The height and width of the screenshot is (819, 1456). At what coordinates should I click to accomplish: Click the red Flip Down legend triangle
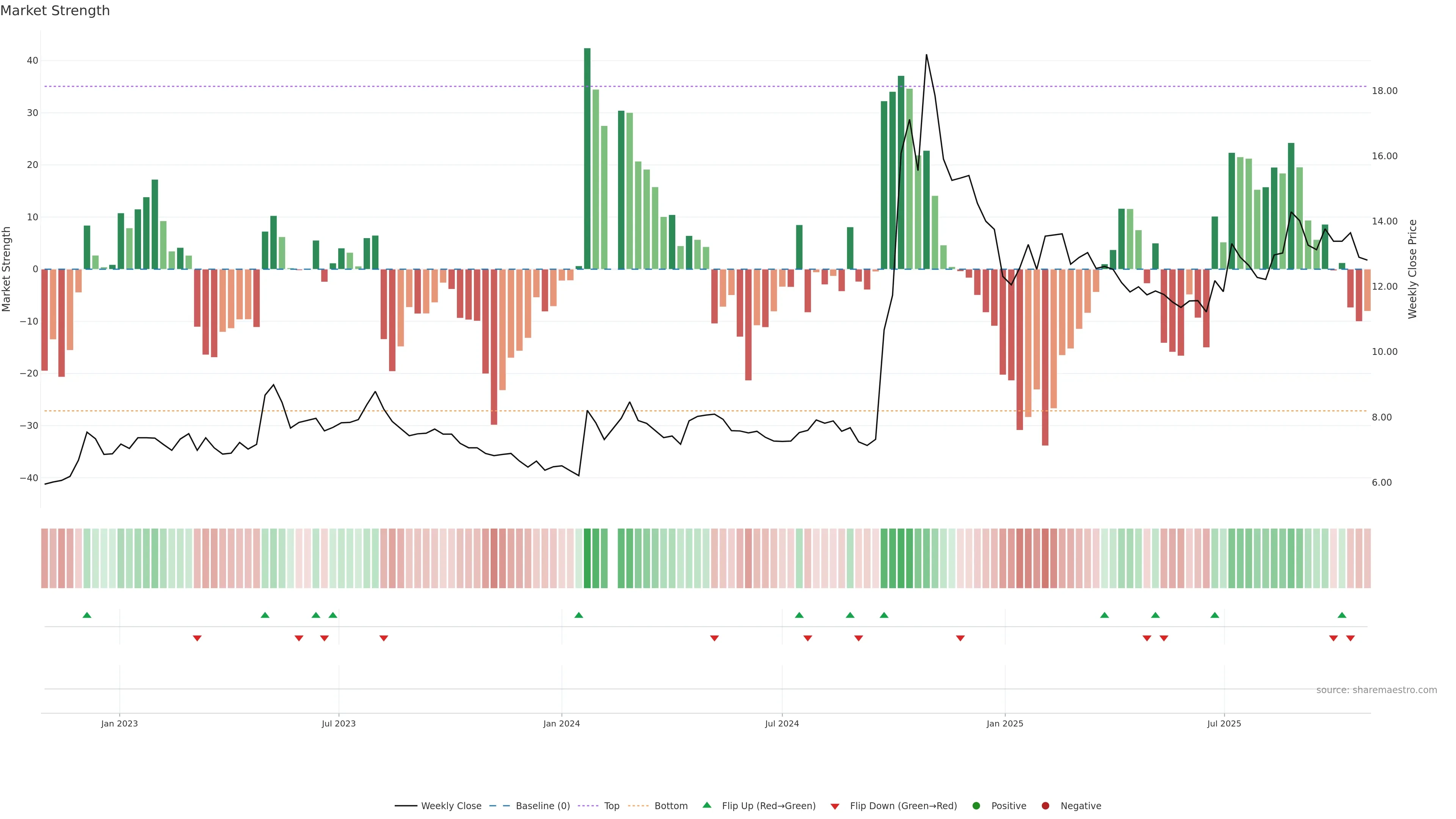835,806
